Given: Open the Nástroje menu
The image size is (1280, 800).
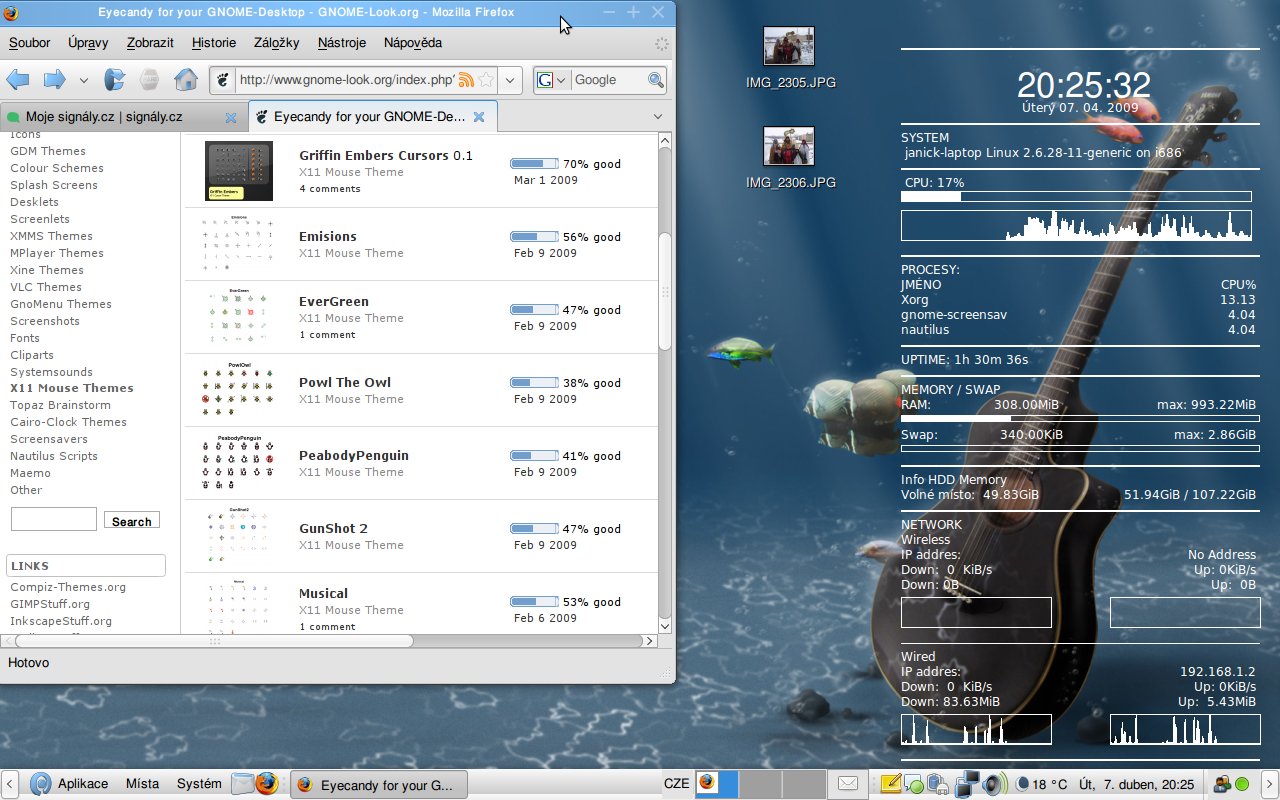Looking at the screenshot, I should (342, 43).
